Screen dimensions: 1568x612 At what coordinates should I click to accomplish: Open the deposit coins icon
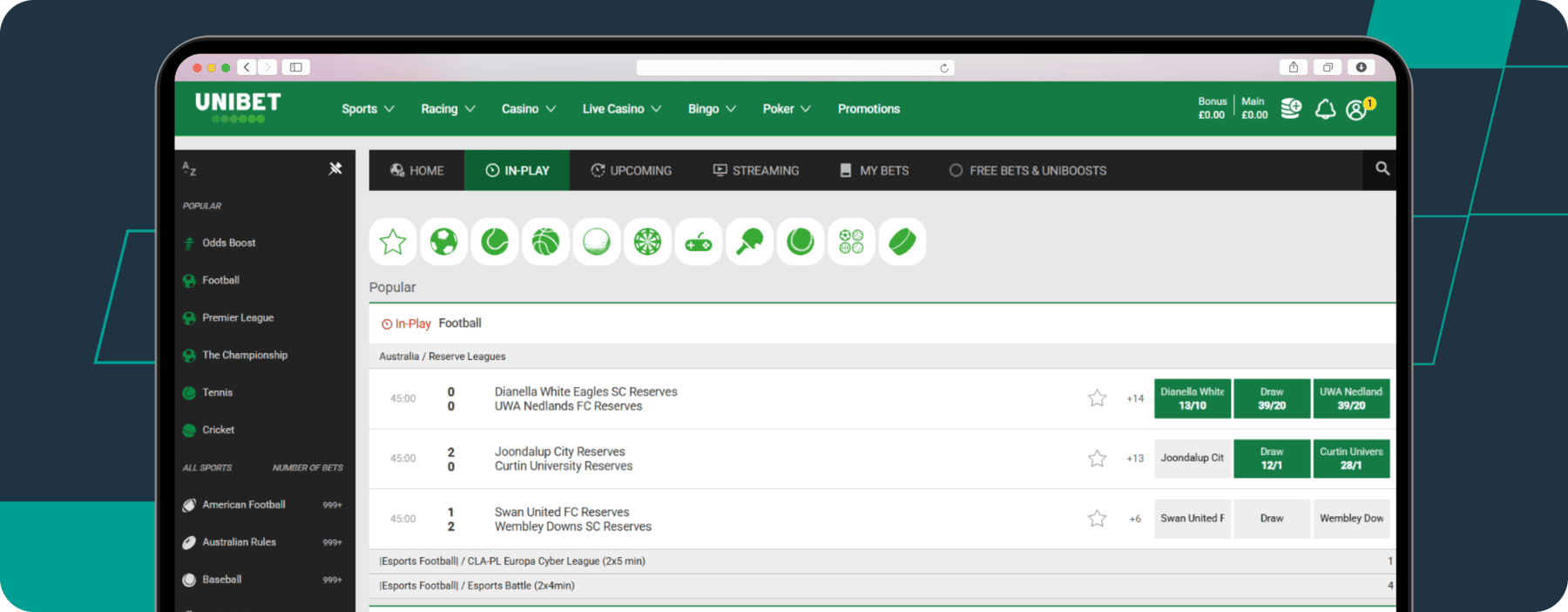coord(1291,109)
